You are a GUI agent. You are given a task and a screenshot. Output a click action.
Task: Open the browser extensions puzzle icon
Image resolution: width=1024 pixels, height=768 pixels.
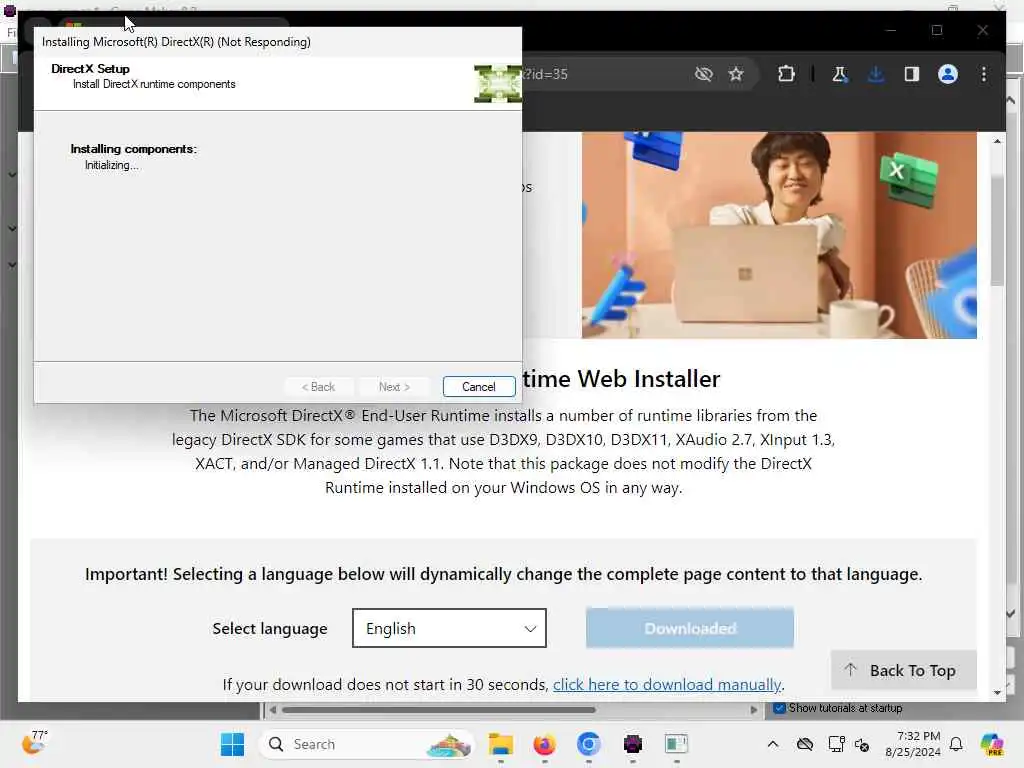(786, 74)
